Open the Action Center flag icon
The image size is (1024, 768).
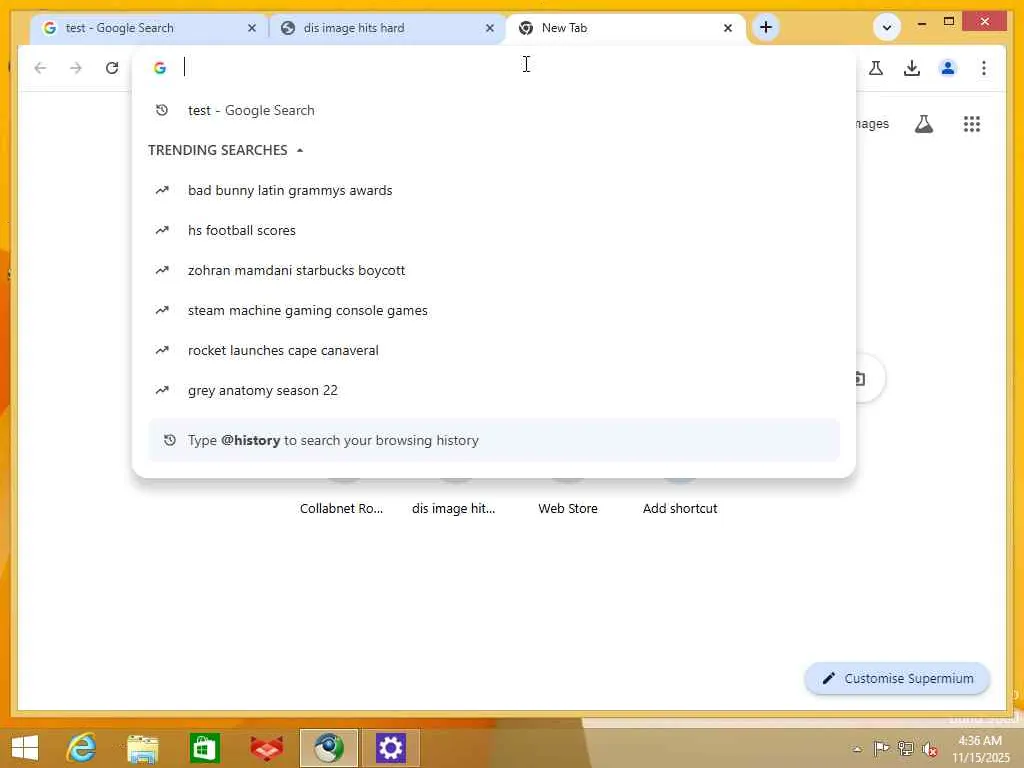tap(881, 748)
